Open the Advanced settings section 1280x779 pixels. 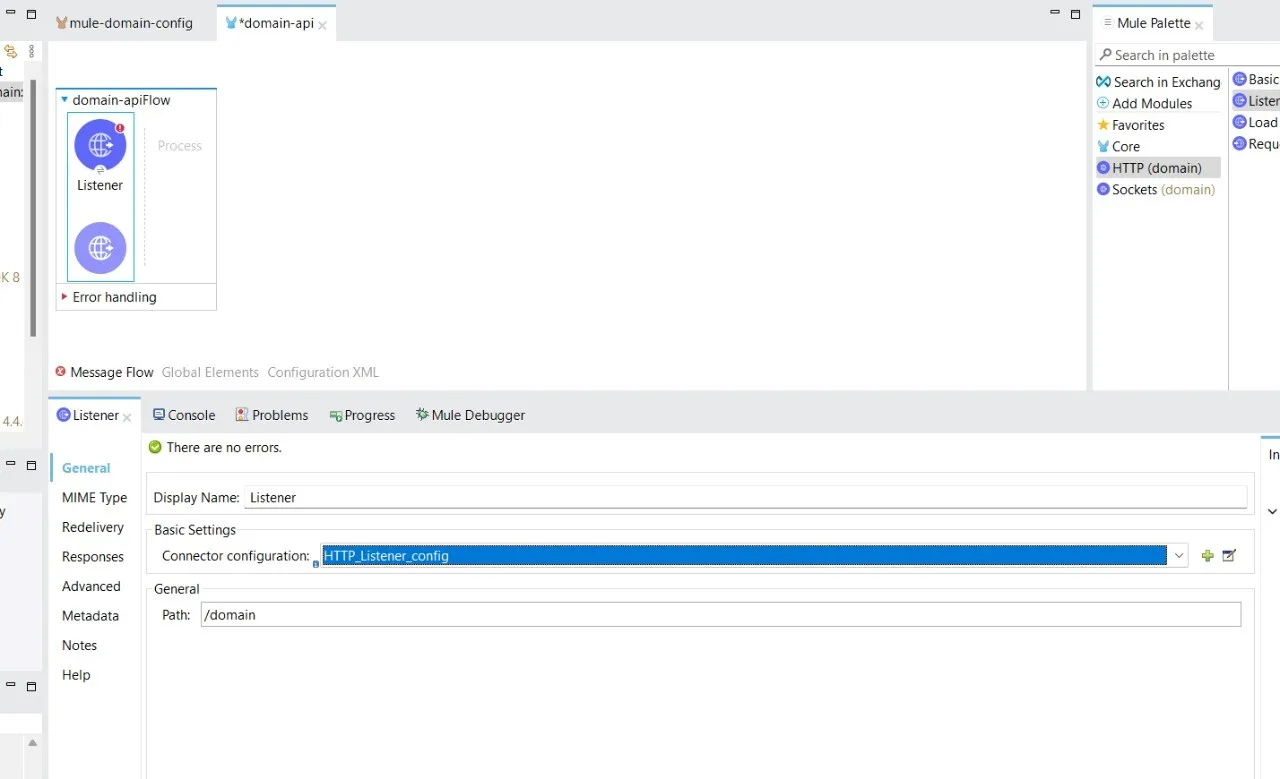[91, 586]
